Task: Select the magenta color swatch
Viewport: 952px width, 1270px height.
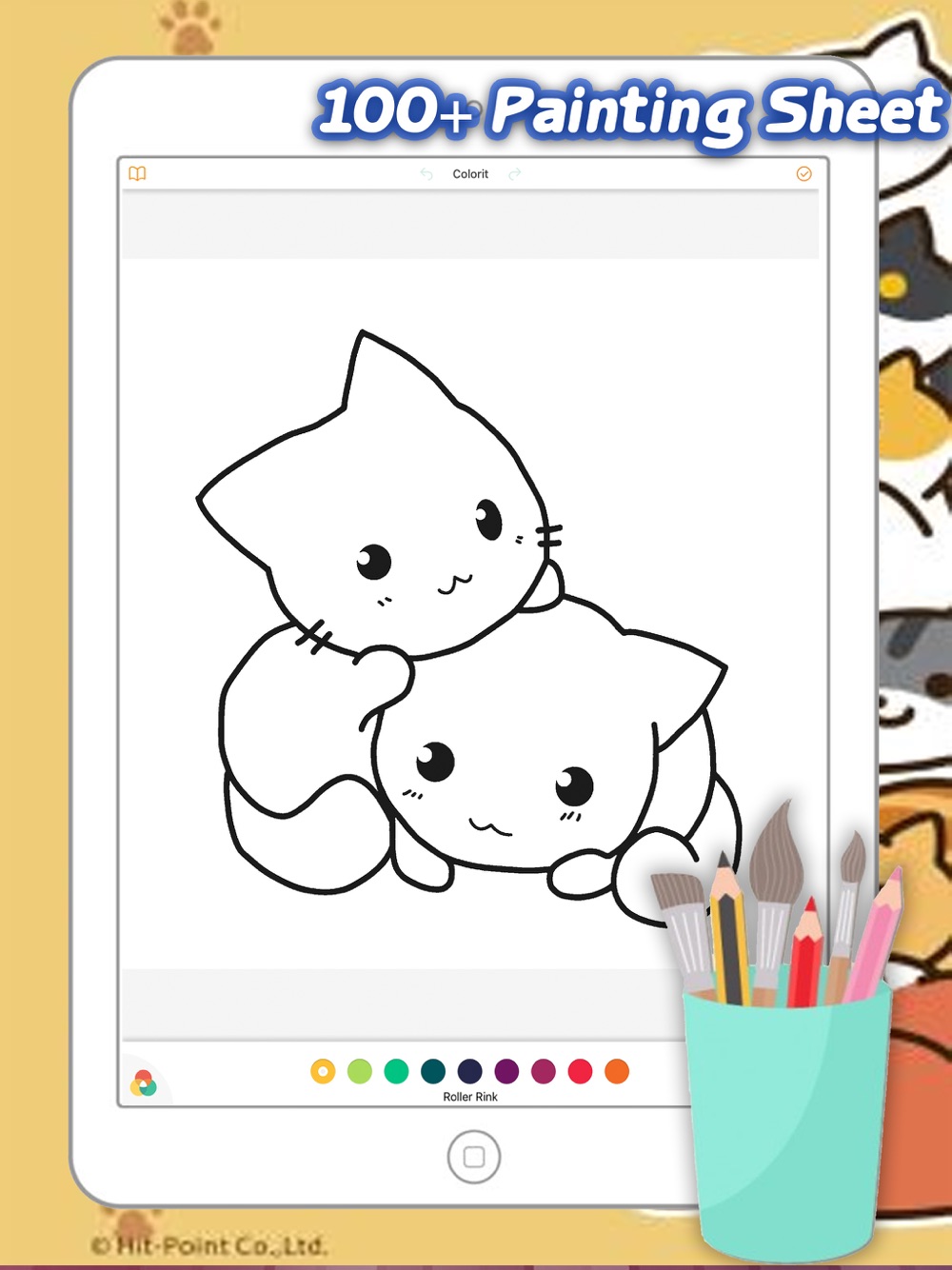Action: [544, 1071]
